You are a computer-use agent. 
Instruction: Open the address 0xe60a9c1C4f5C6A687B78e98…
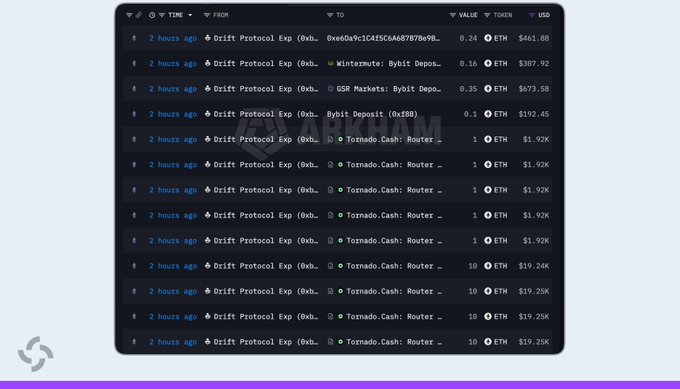(383, 38)
